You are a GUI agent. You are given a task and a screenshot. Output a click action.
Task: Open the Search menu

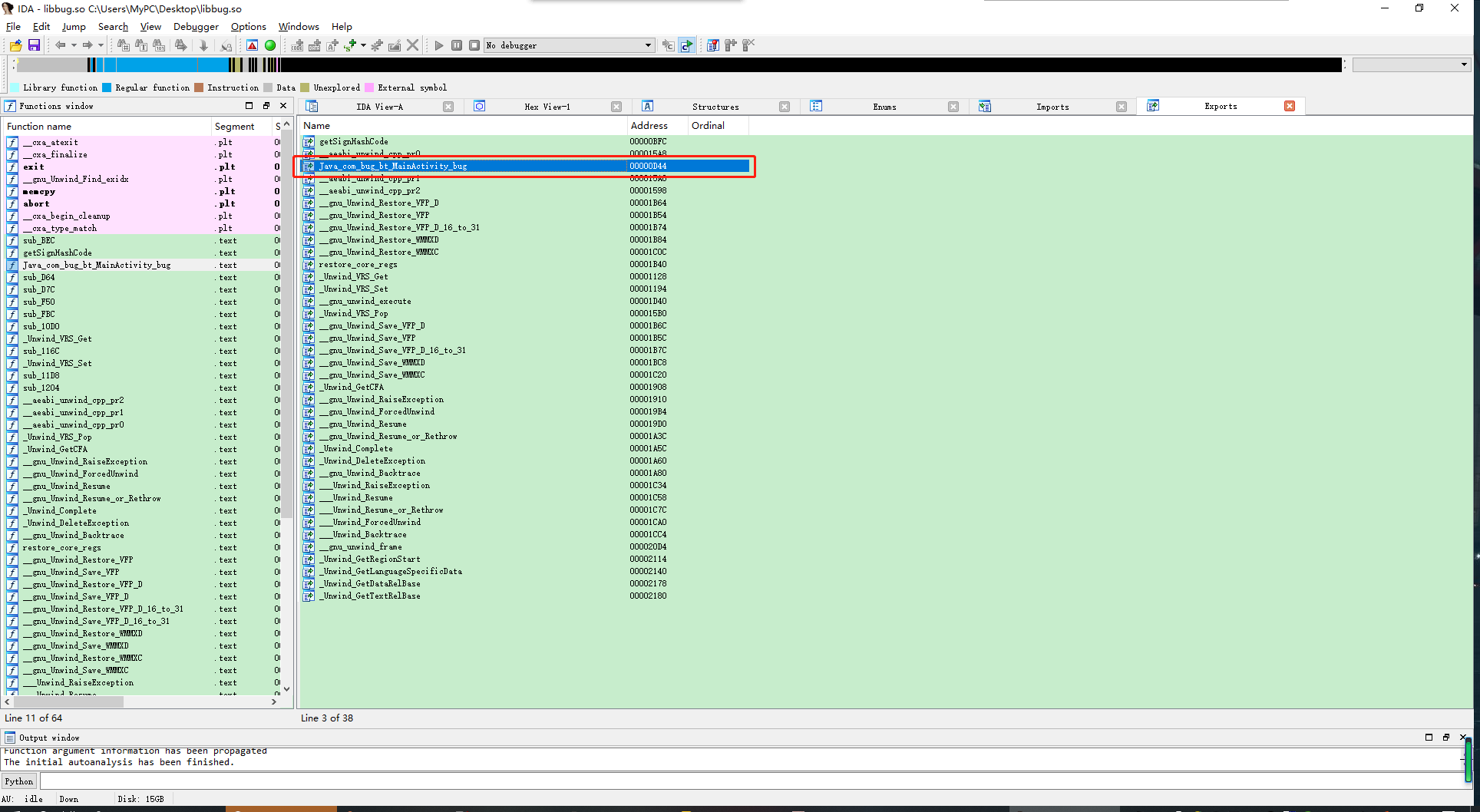(x=113, y=26)
